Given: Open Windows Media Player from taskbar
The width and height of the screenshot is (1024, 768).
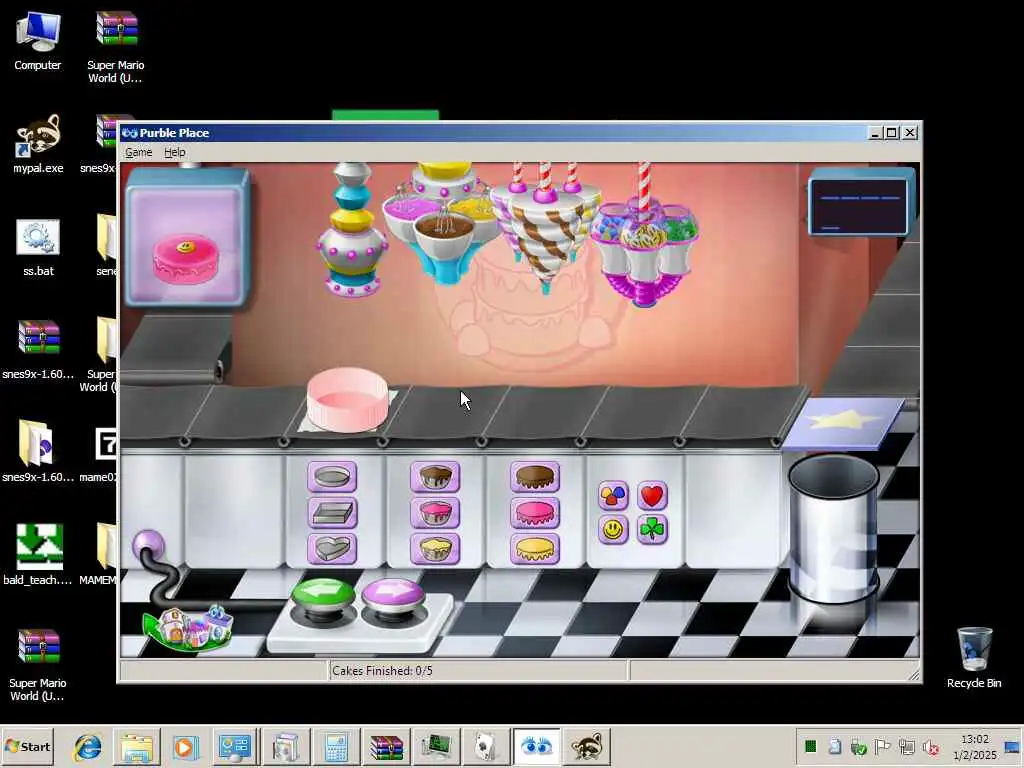Looking at the screenshot, I should [185, 746].
